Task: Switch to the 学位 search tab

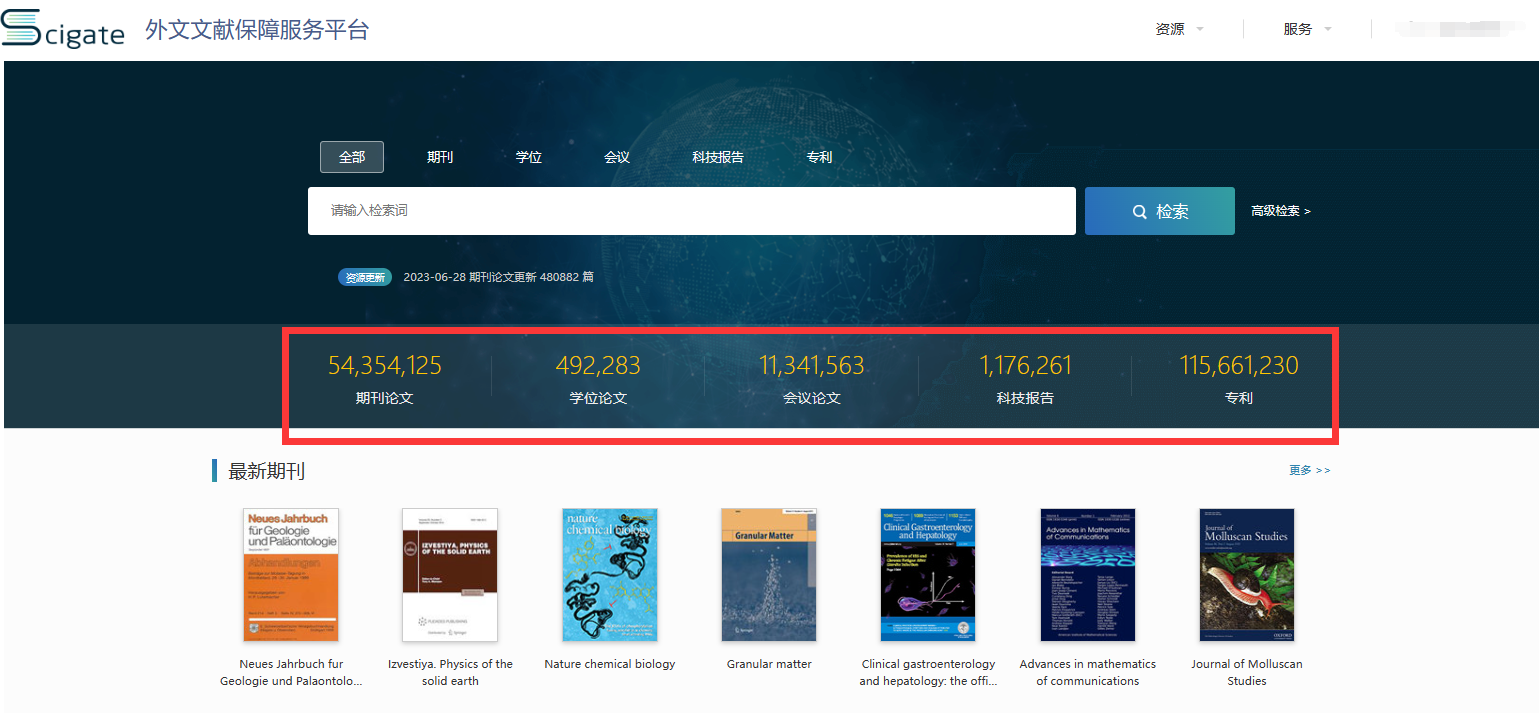Action: tap(528, 157)
